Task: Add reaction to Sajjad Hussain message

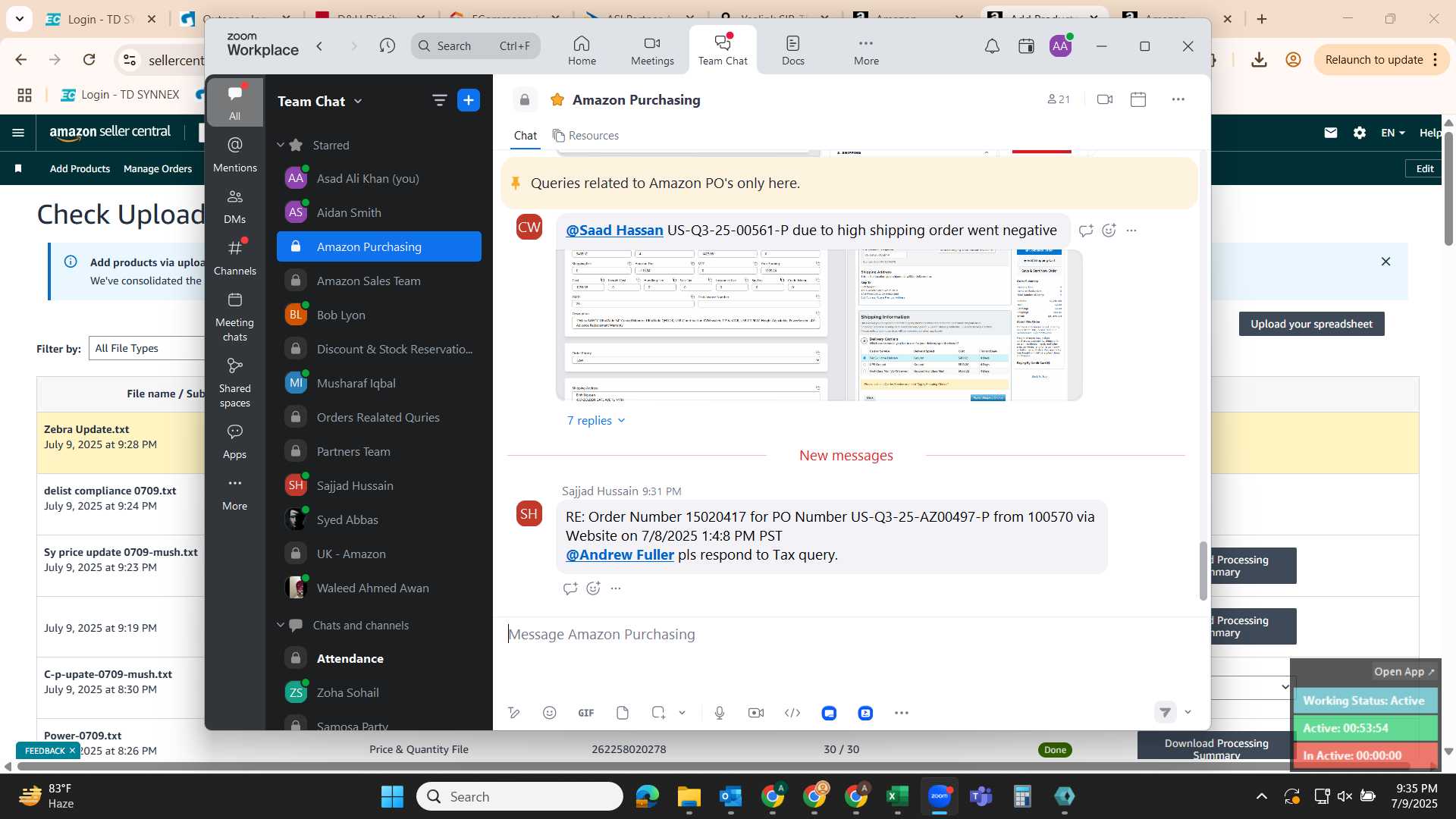Action: pyautogui.click(x=593, y=588)
